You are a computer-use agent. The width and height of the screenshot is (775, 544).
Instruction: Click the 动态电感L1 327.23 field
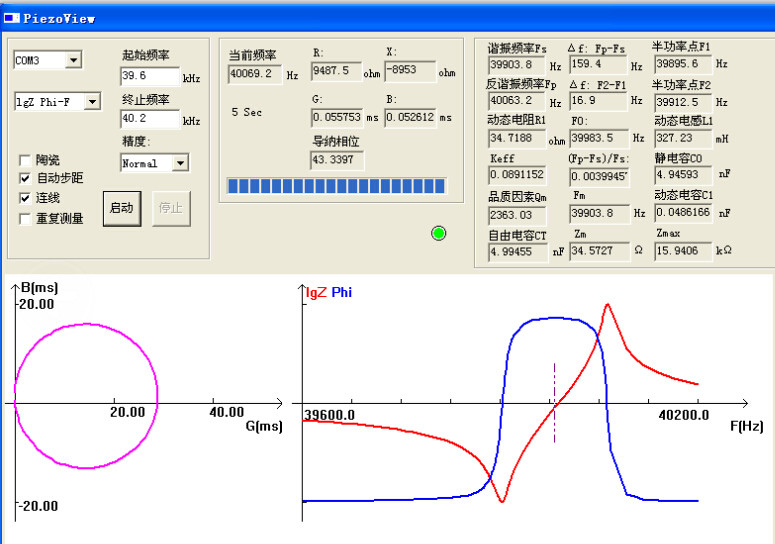684,138
